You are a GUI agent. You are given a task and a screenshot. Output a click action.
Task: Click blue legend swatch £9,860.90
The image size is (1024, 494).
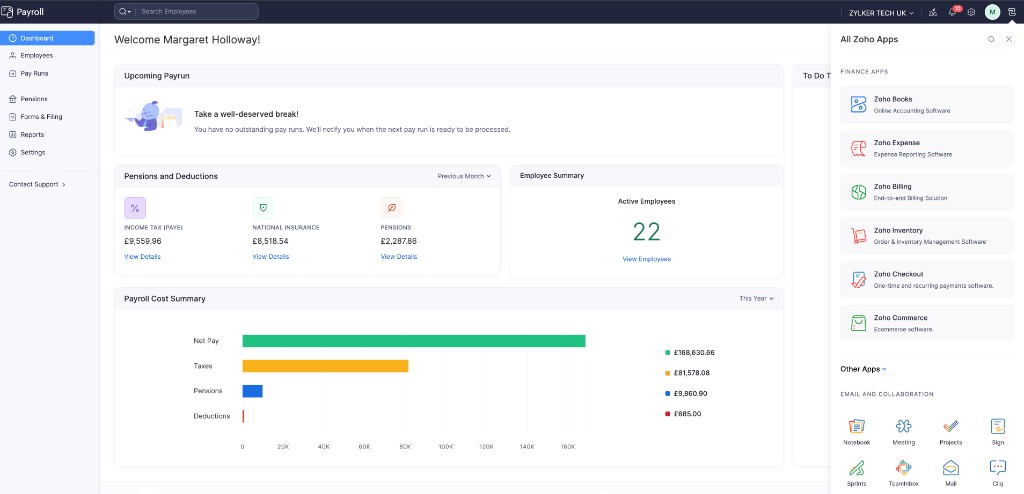(x=667, y=394)
